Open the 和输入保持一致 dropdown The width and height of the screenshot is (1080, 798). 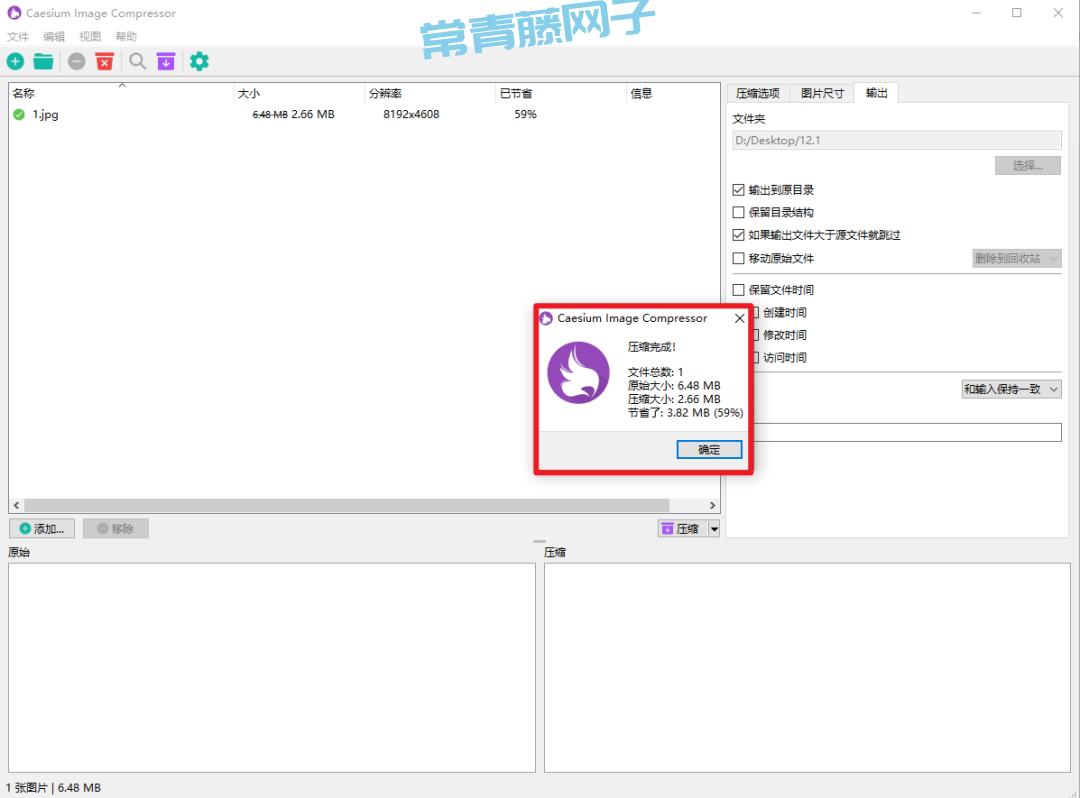[x=1010, y=389]
